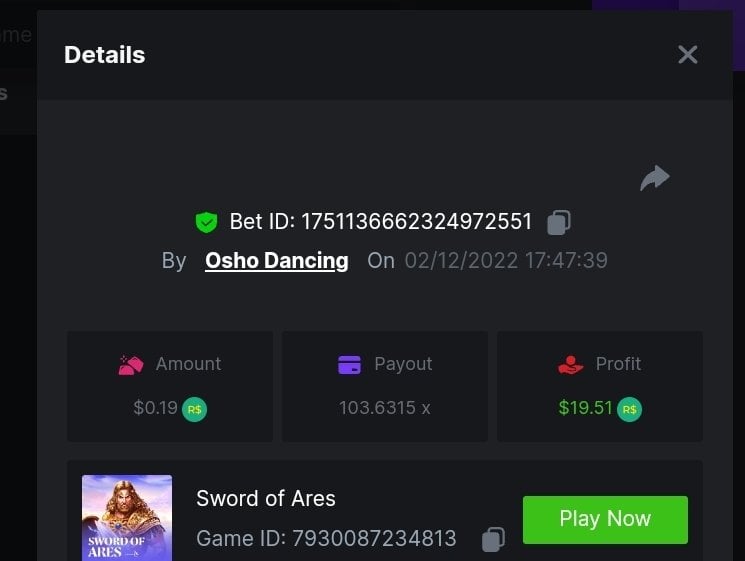
Task: Click the share arrow icon
Action: pyautogui.click(x=655, y=178)
